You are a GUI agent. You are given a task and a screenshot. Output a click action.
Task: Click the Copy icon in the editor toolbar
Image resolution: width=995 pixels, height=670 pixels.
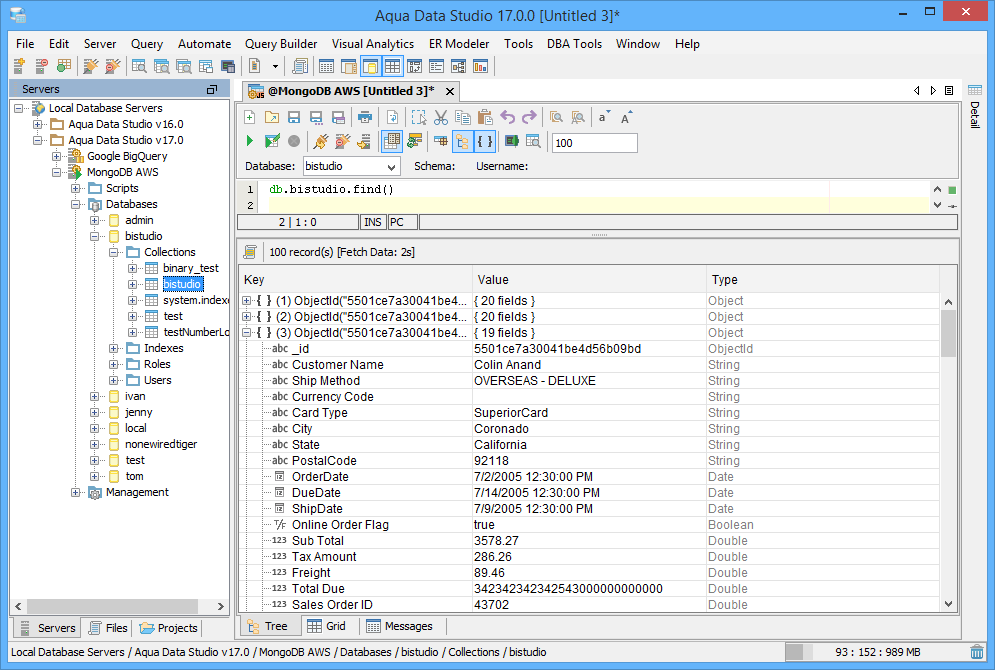463,117
